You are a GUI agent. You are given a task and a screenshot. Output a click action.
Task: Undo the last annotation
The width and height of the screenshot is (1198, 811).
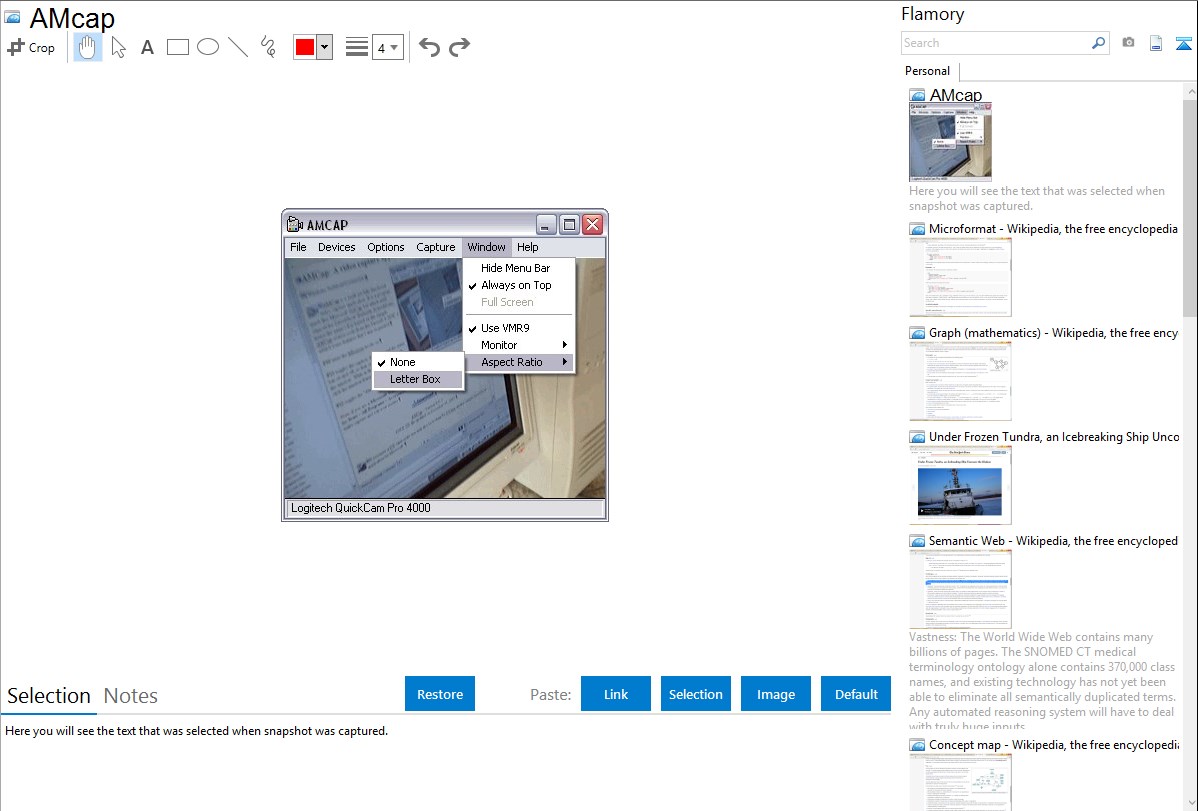429,47
